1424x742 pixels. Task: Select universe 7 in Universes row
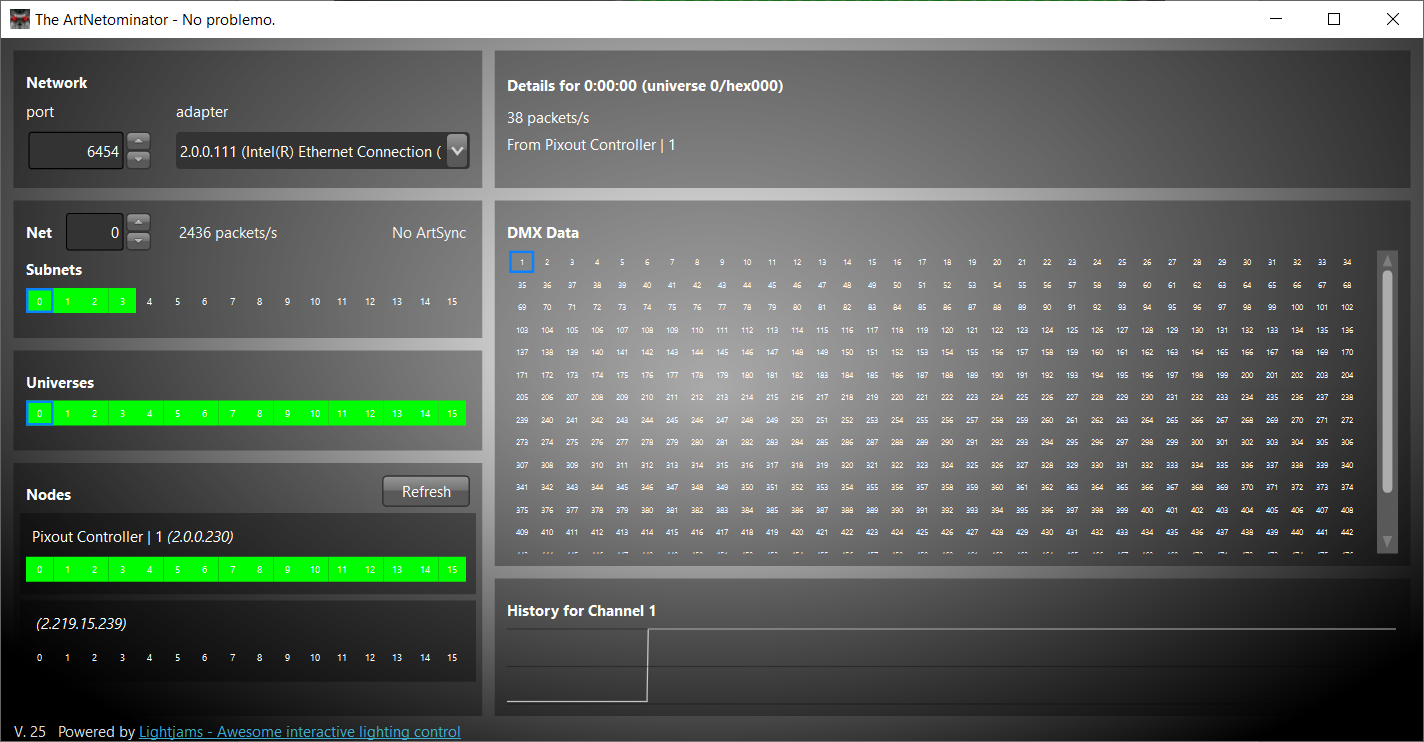coord(232,414)
